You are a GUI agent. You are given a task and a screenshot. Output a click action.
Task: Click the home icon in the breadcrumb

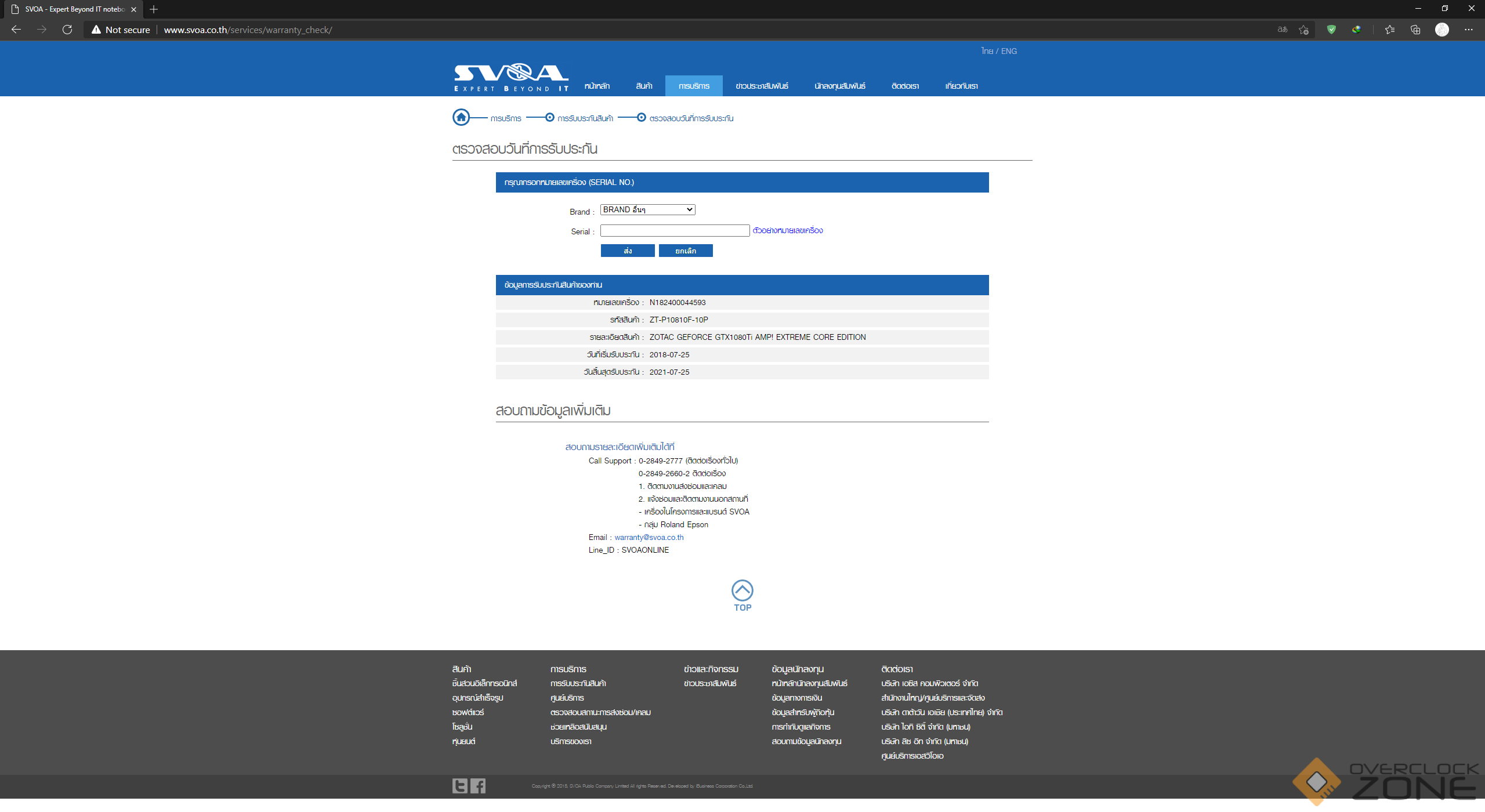[x=461, y=118]
